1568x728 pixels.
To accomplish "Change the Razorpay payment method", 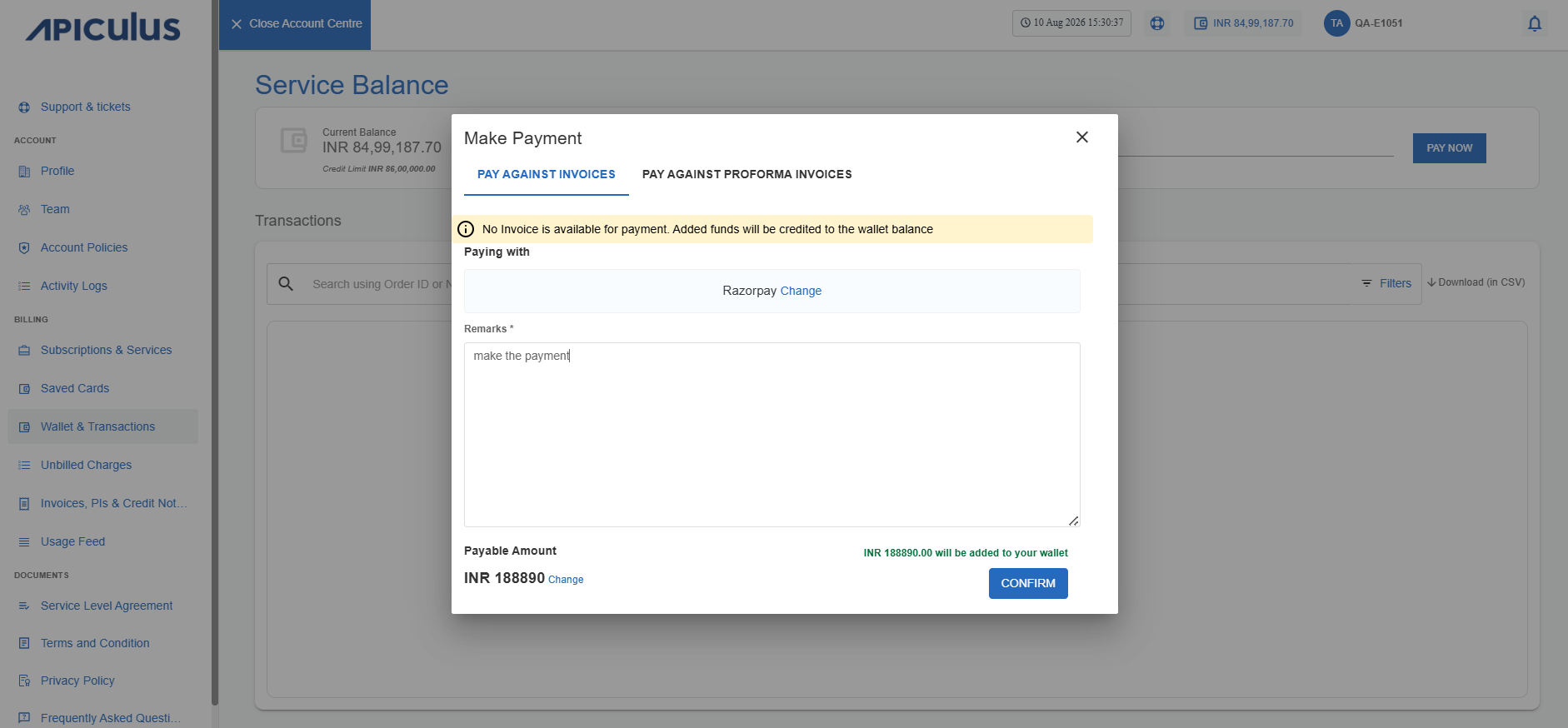I will tap(801, 291).
